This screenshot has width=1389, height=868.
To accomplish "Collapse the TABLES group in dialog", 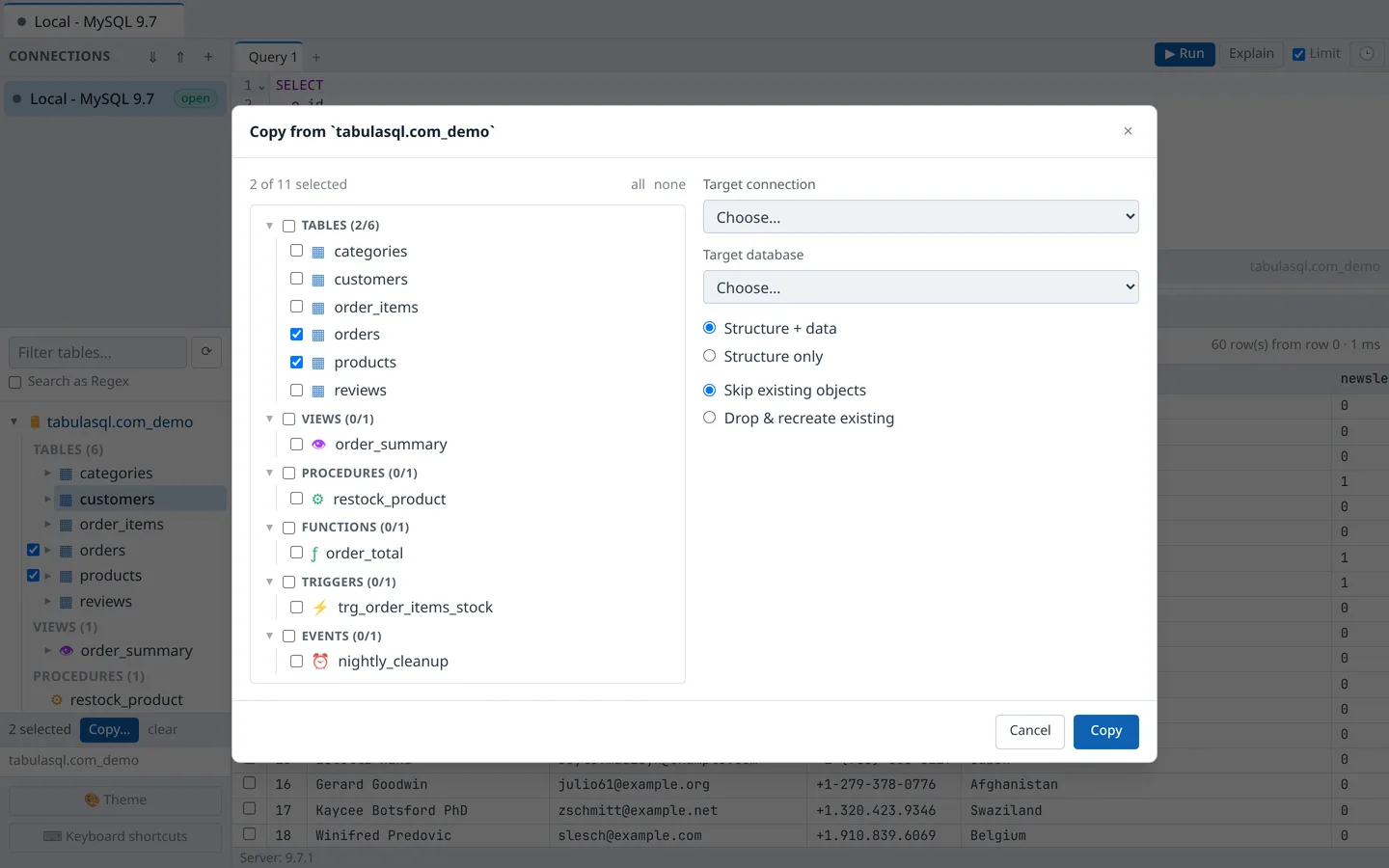I will (x=270, y=226).
